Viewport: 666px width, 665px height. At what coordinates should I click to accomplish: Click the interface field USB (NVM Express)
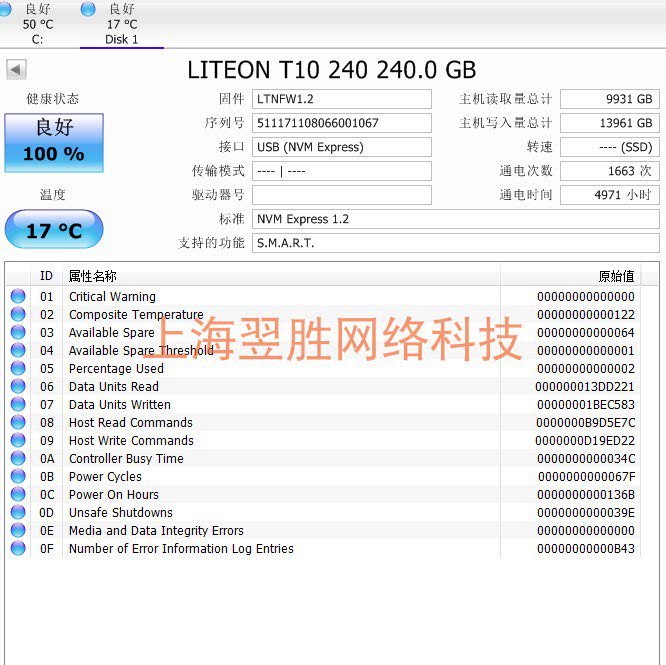click(x=341, y=147)
